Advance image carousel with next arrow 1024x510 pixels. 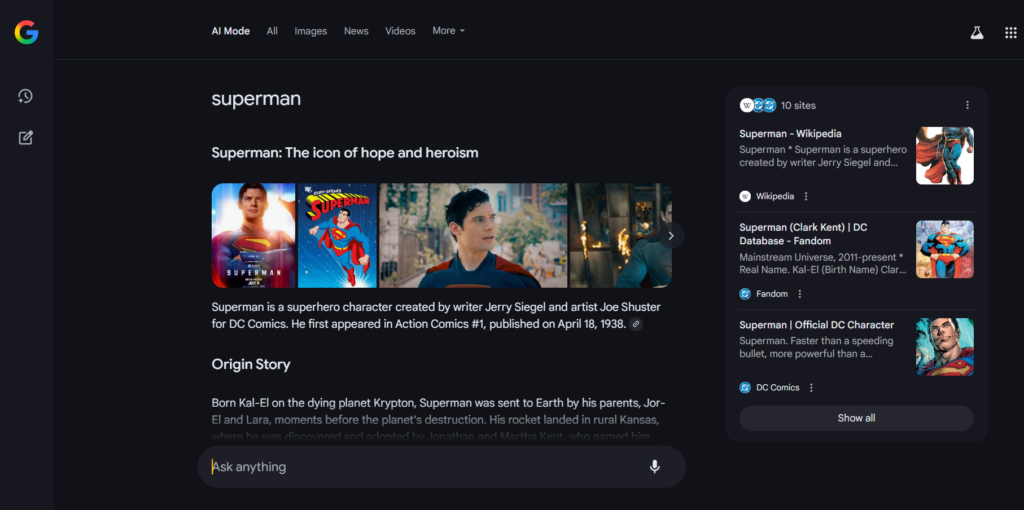coord(671,236)
